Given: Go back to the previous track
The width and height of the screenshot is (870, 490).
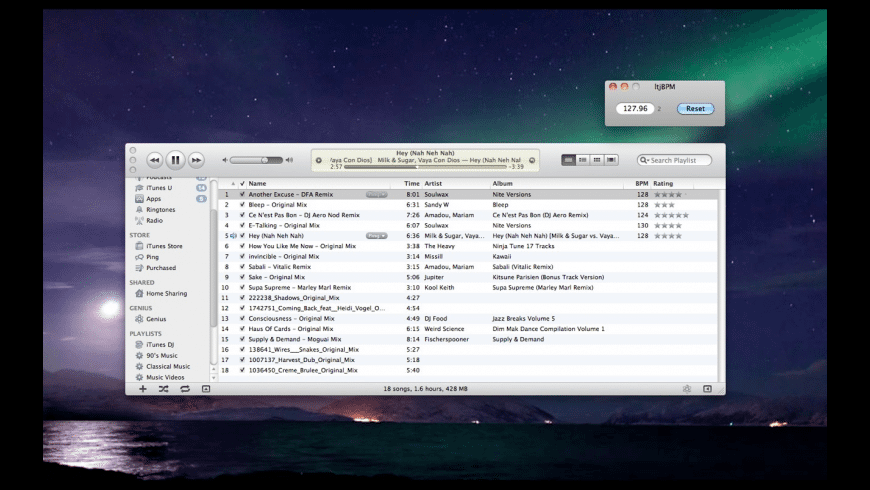Looking at the screenshot, I should coord(154,159).
